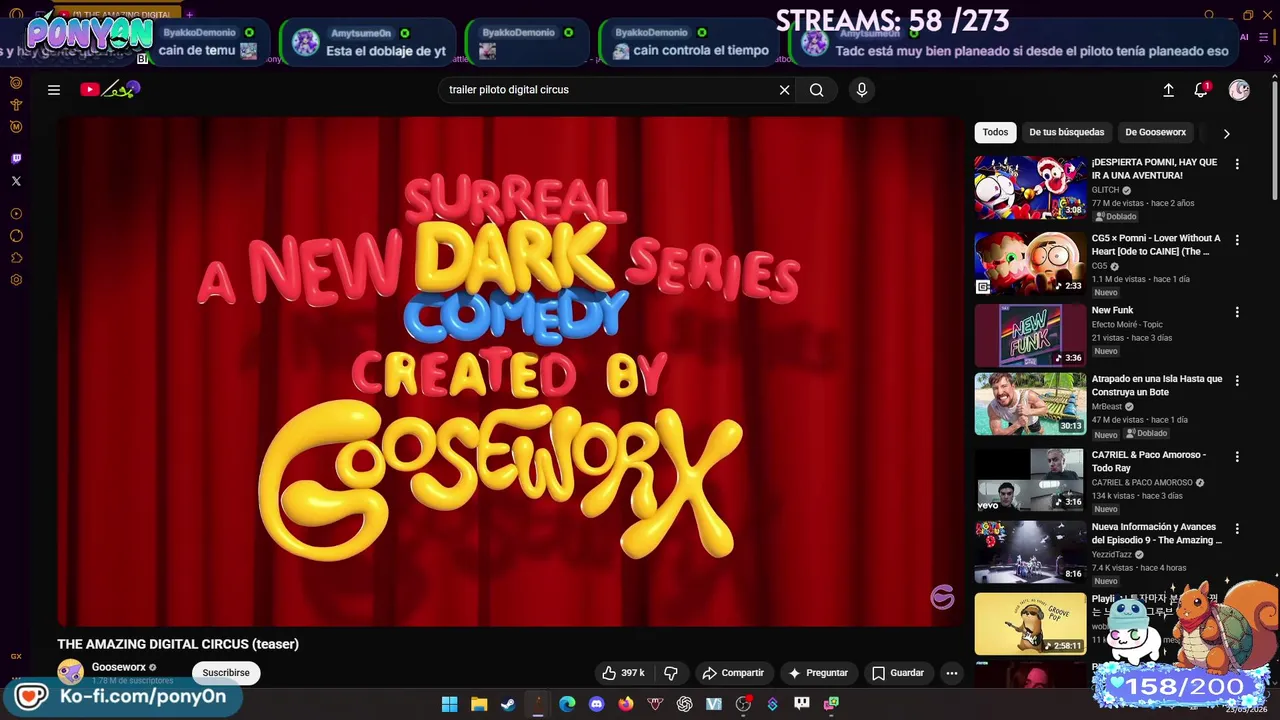This screenshot has height=720, width=1280.
Task: Open Firefox from the taskbar
Action: pos(626,704)
